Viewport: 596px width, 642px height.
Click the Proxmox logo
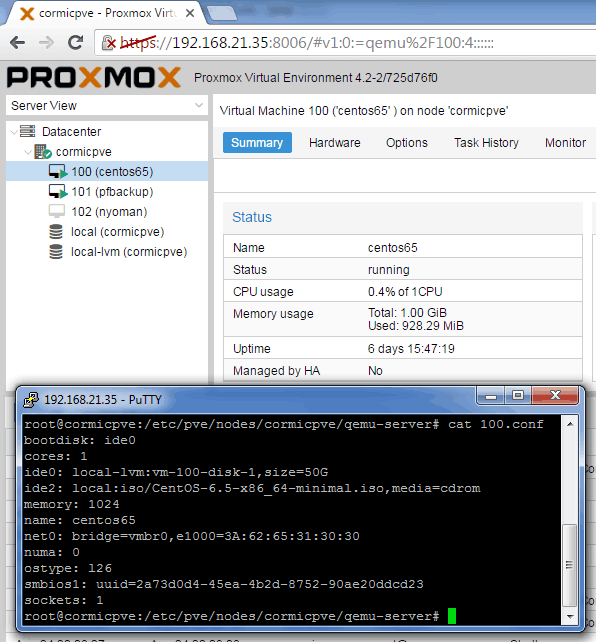coord(94,77)
